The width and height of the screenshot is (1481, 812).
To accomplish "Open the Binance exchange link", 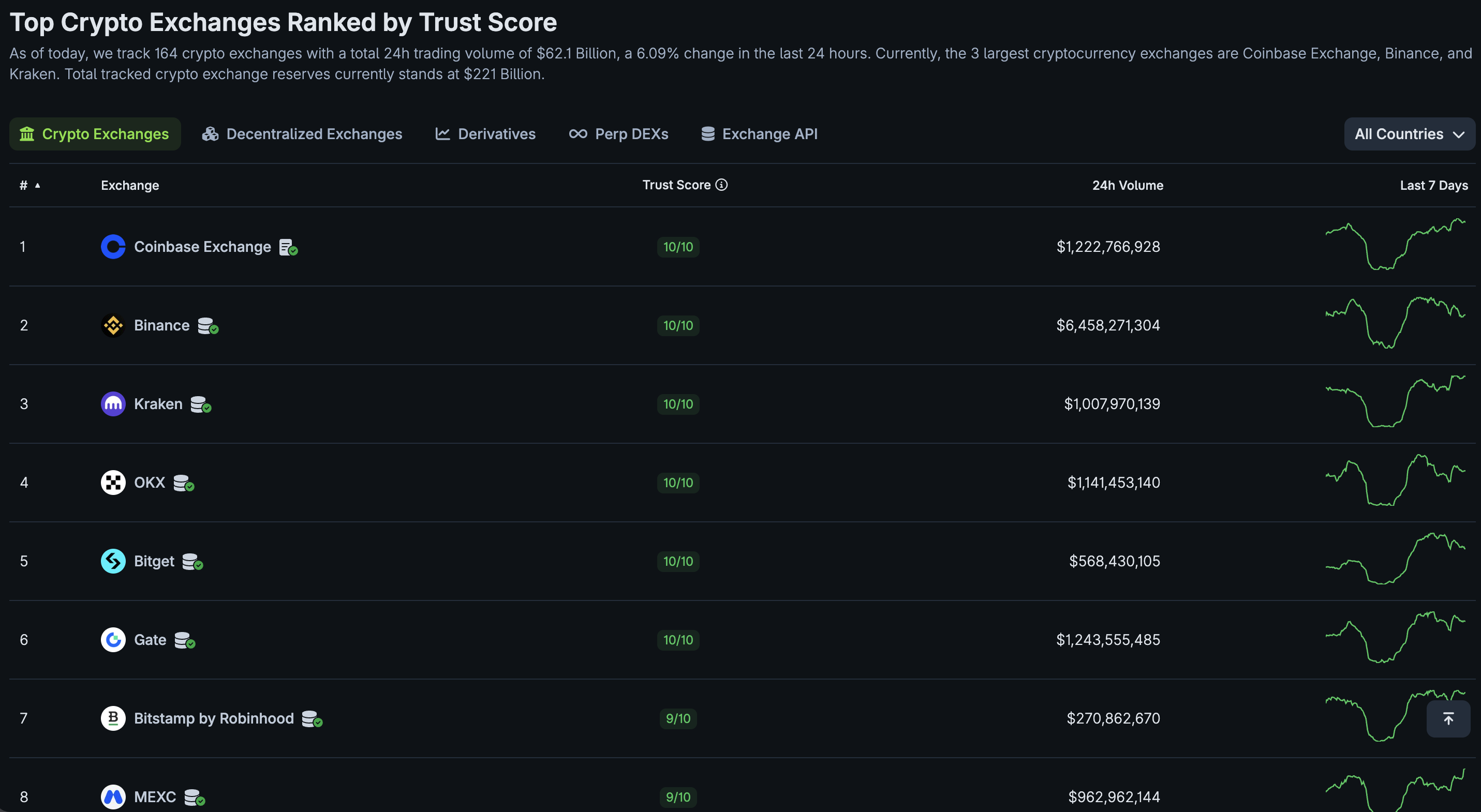I will click(x=161, y=325).
